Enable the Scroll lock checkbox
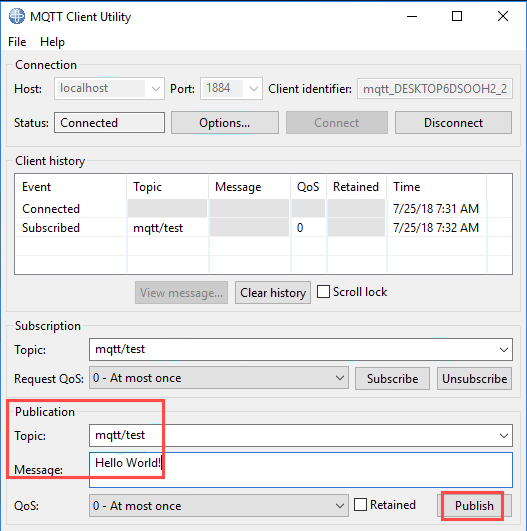 [323, 292]
